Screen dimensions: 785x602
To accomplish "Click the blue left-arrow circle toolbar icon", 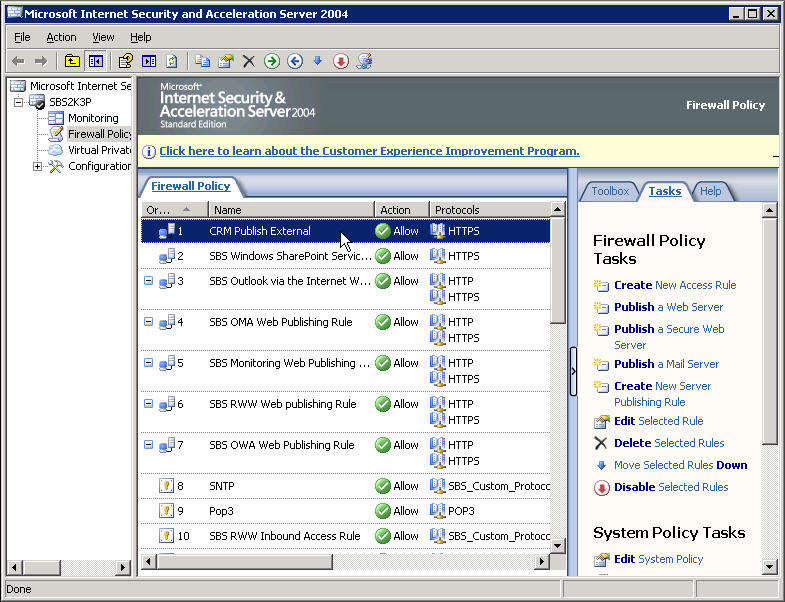I will click(x=295, y=62).
